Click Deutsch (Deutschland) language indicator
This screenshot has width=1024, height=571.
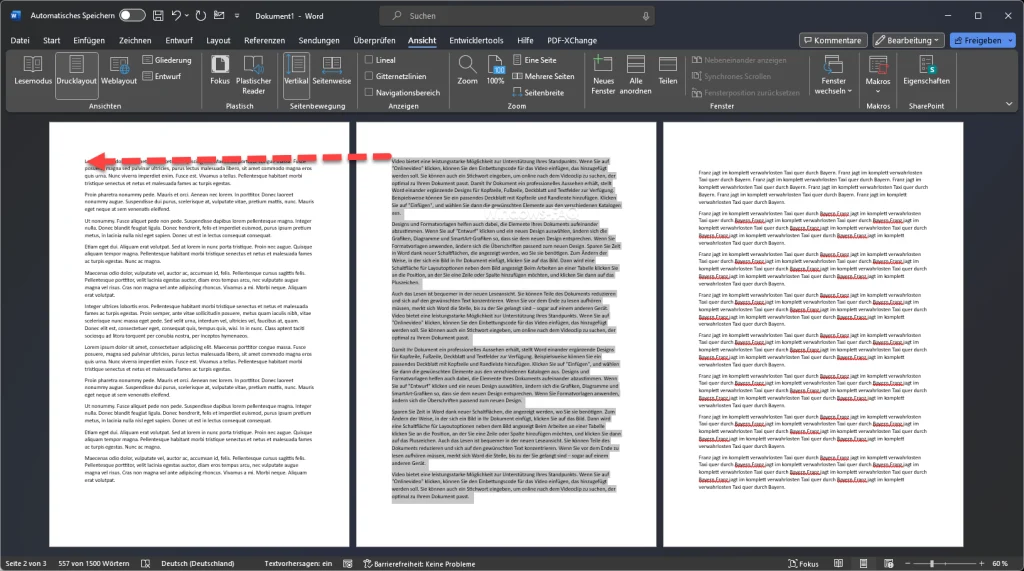coord(197,564)
